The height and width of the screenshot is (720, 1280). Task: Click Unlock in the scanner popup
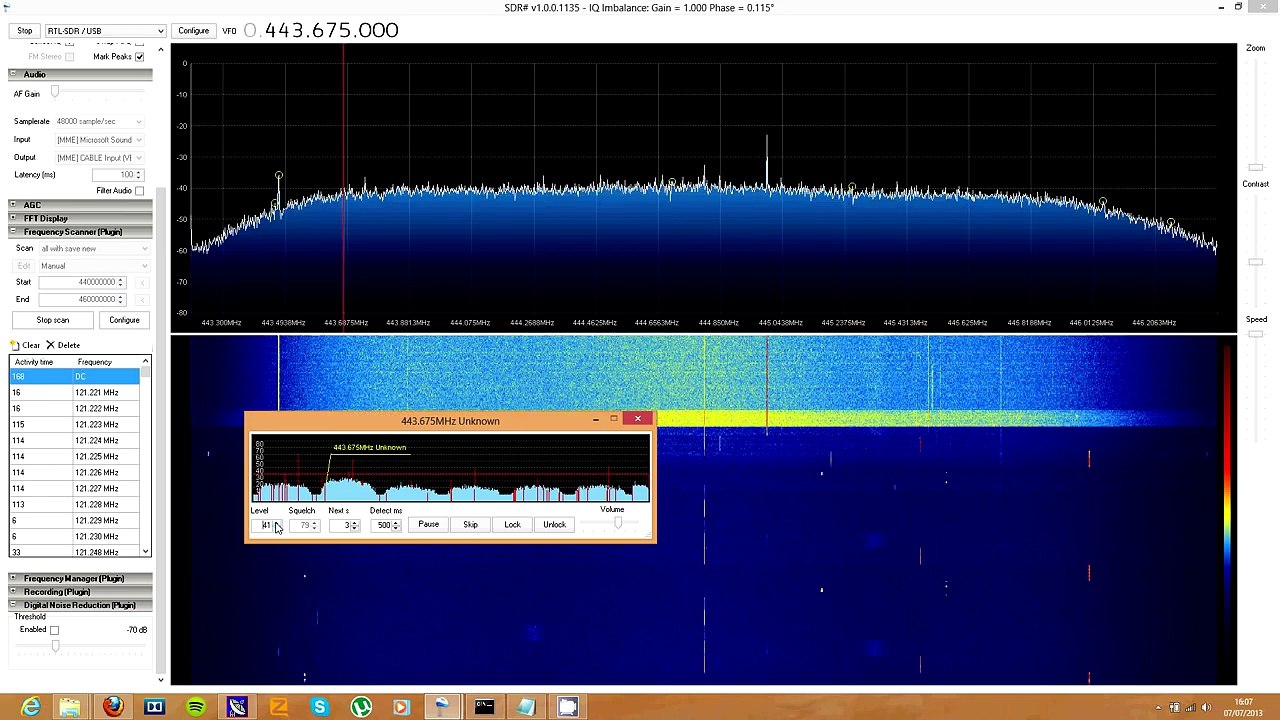(554, 525)
